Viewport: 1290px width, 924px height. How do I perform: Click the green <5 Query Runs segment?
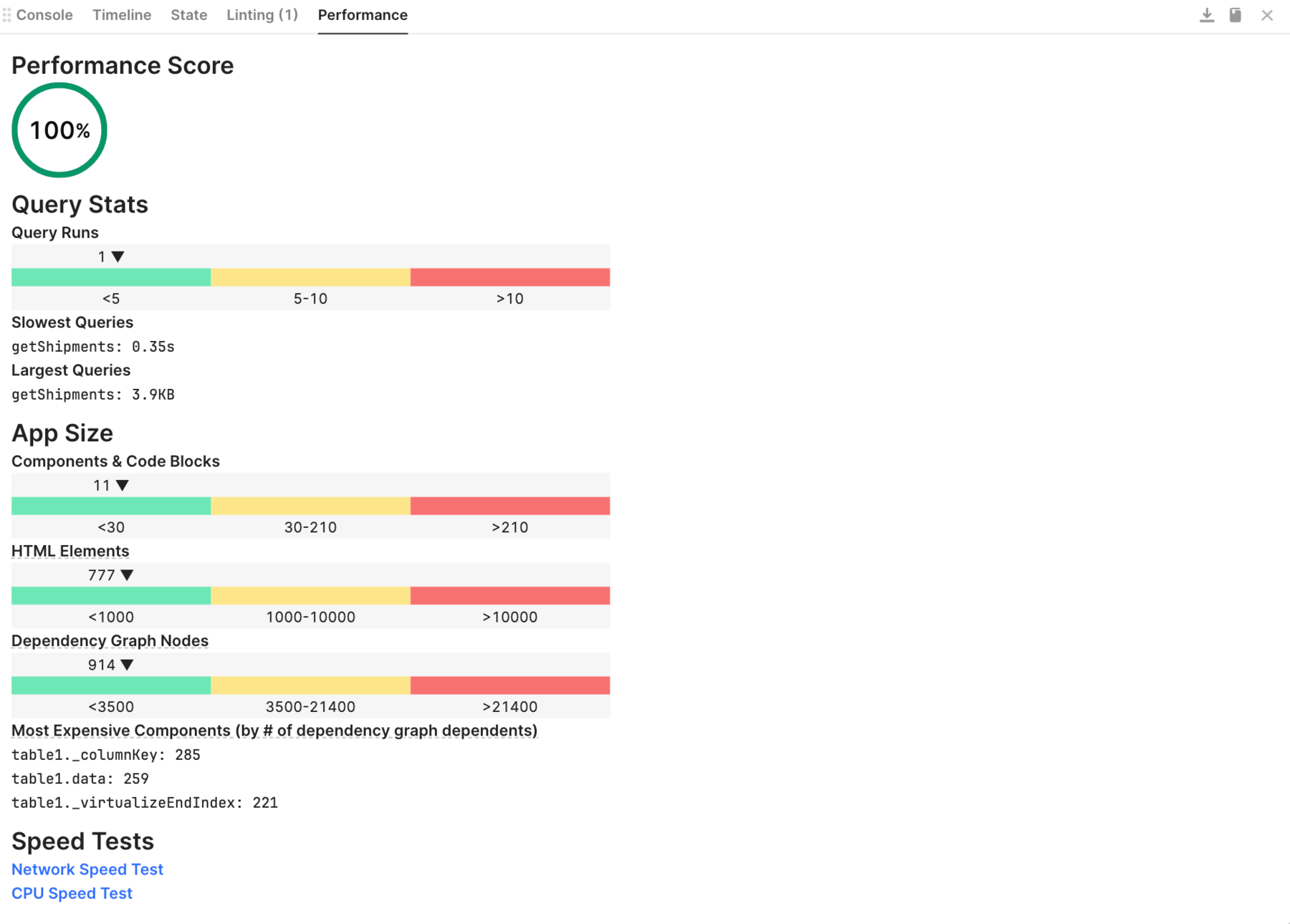pyautogui.click(x=111, y=277)
